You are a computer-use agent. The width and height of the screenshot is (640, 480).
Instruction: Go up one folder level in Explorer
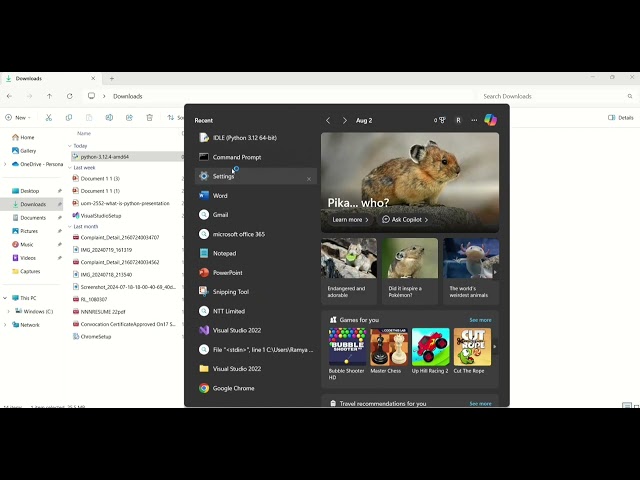pyautogui.click(x=49, y=96)
